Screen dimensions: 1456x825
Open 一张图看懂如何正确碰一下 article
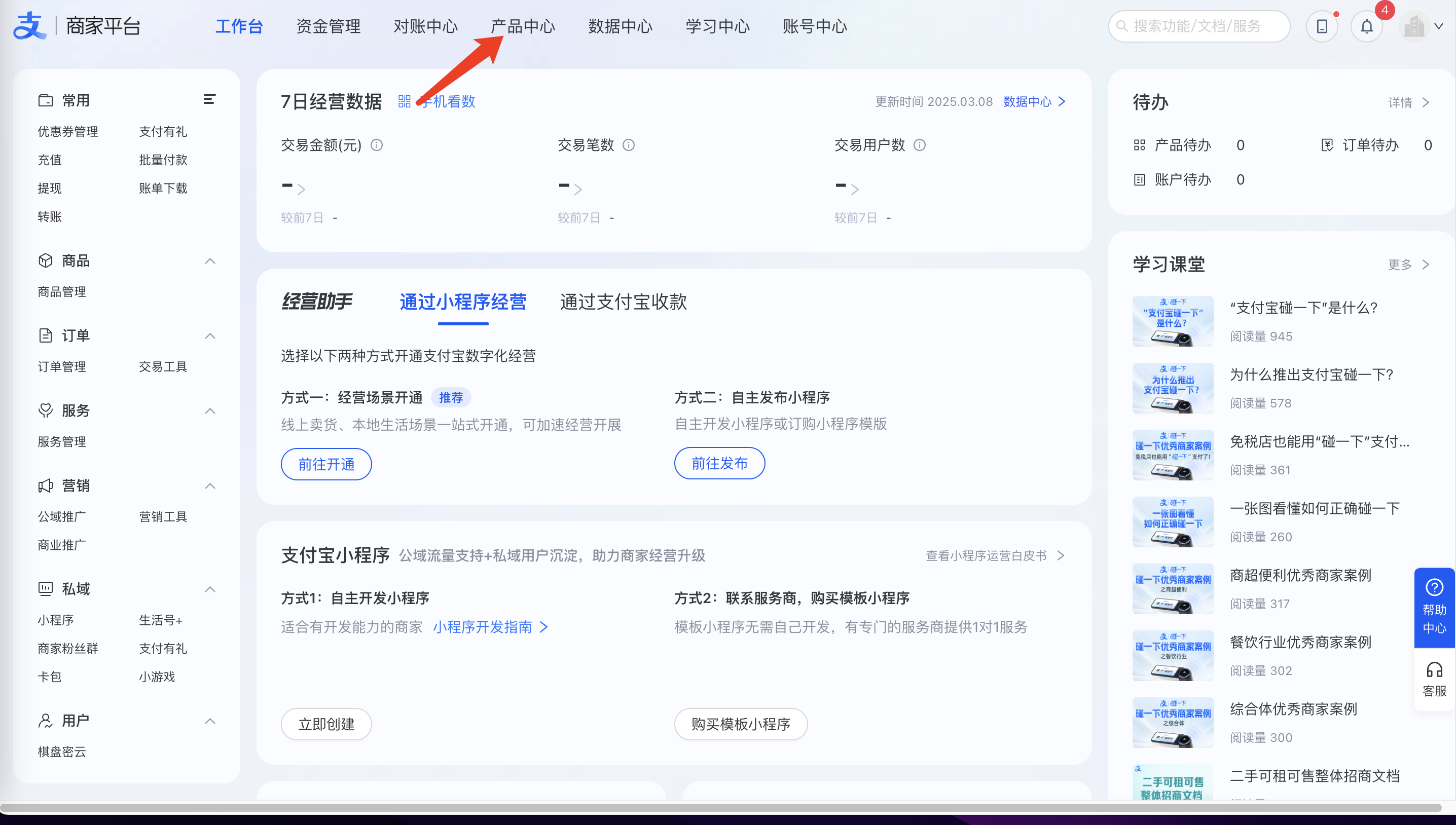(x=1315, y=508)
